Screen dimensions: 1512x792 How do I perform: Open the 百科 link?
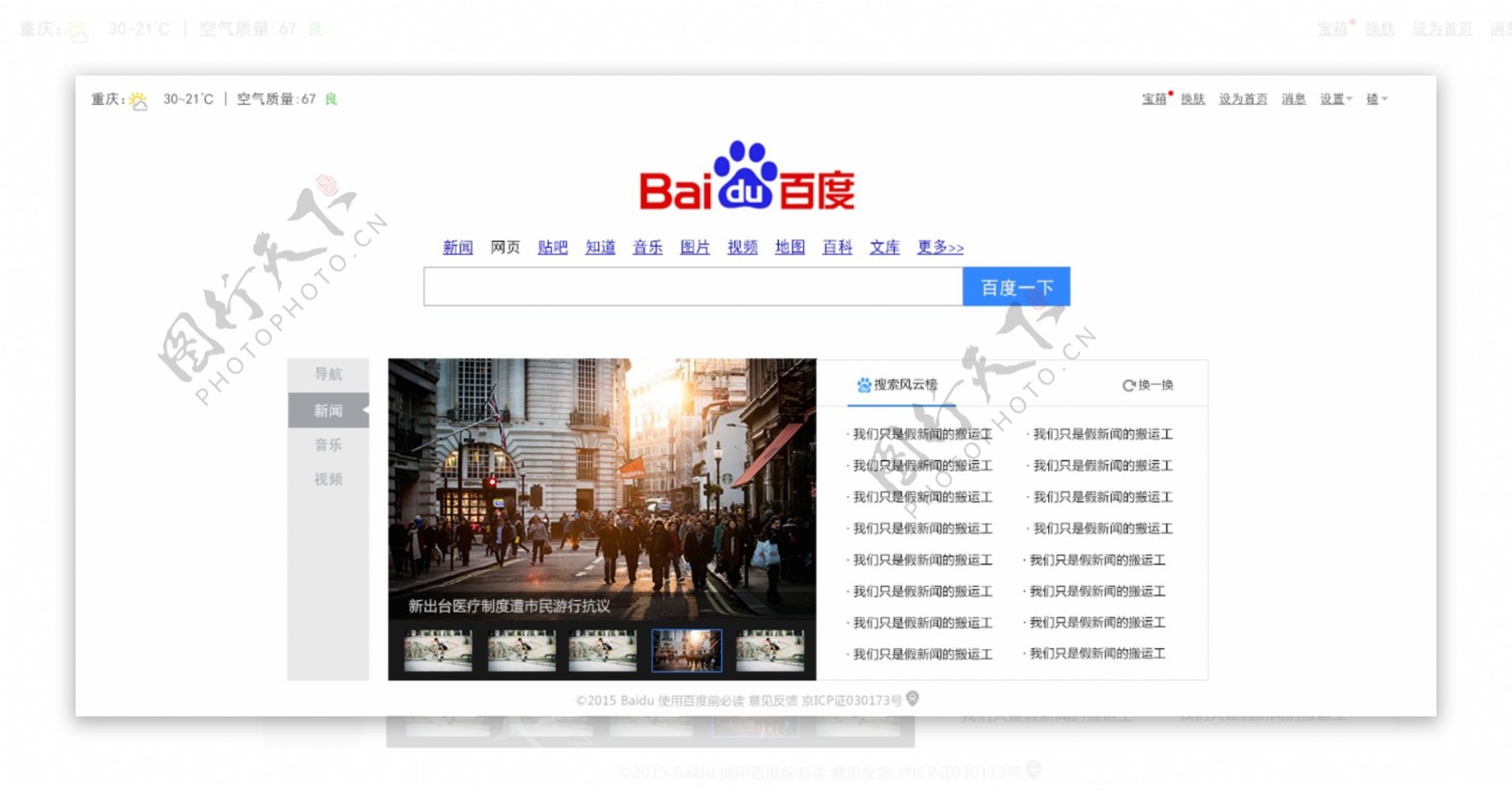point(837,247)
